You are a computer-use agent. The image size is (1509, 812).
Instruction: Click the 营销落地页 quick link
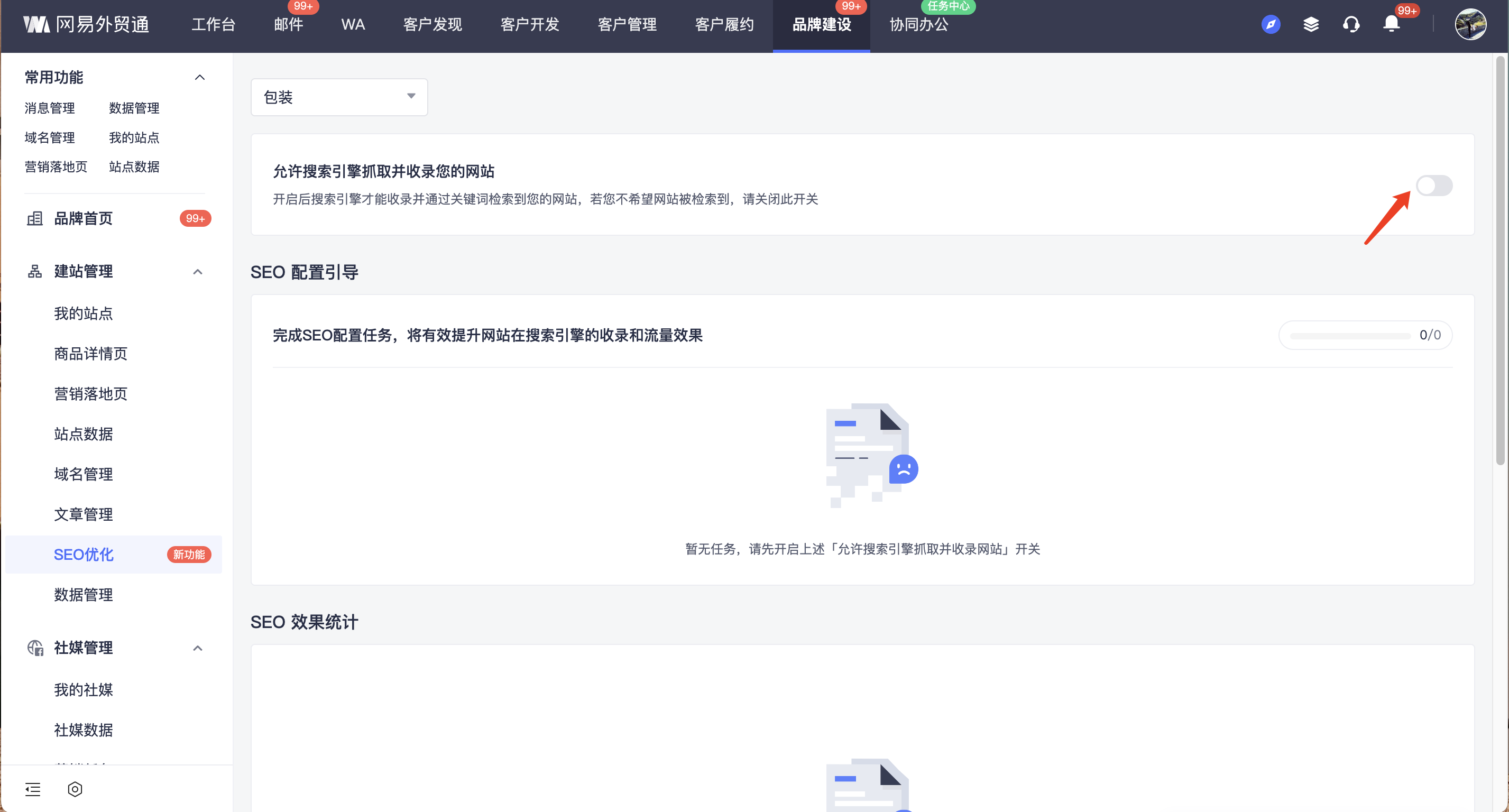click(x=56, y=167)
